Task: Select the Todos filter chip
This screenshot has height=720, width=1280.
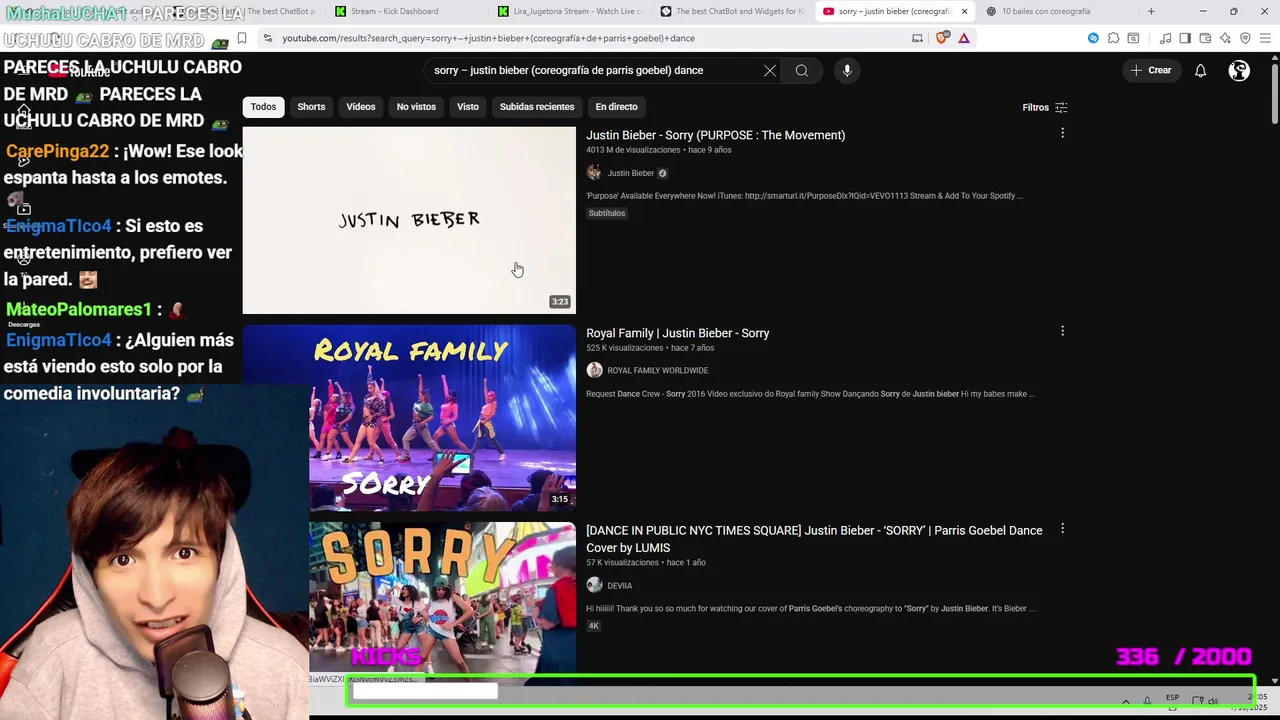Action: 263,107
